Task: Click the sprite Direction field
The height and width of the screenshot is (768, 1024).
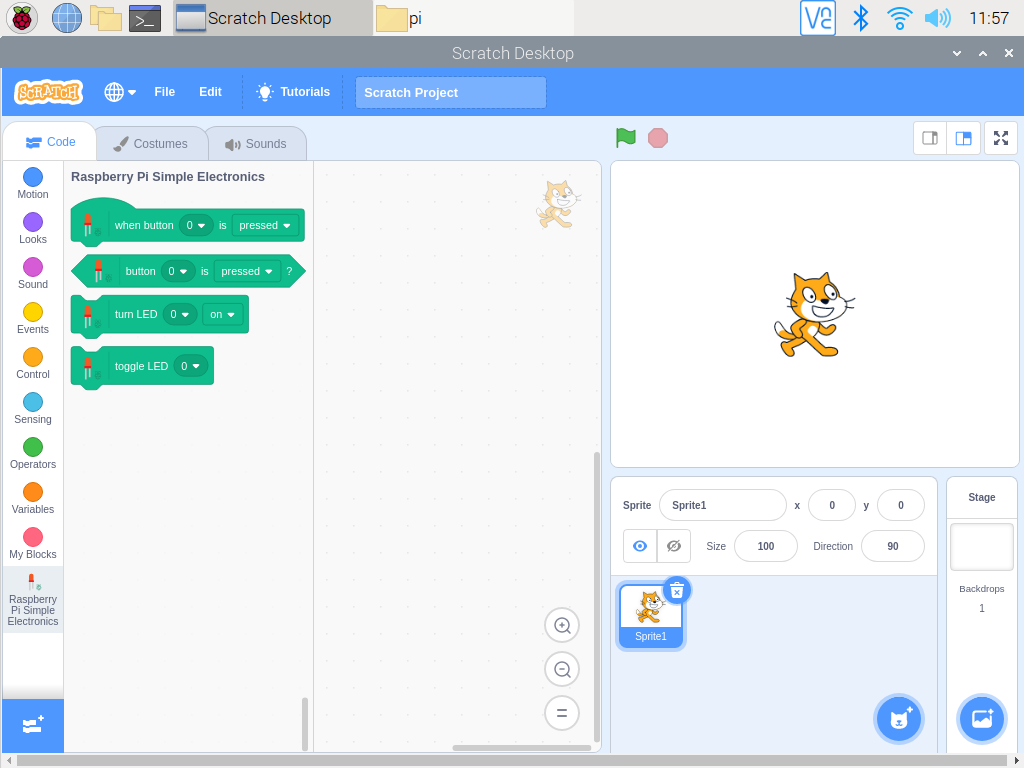Action: click(893, 546)
